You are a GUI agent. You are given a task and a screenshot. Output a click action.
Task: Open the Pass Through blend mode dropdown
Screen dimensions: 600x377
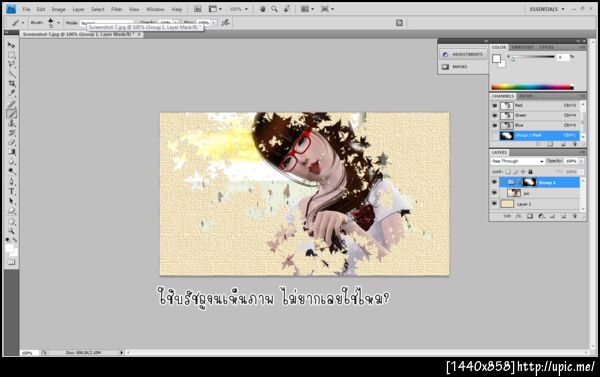(x=518, y=161)
